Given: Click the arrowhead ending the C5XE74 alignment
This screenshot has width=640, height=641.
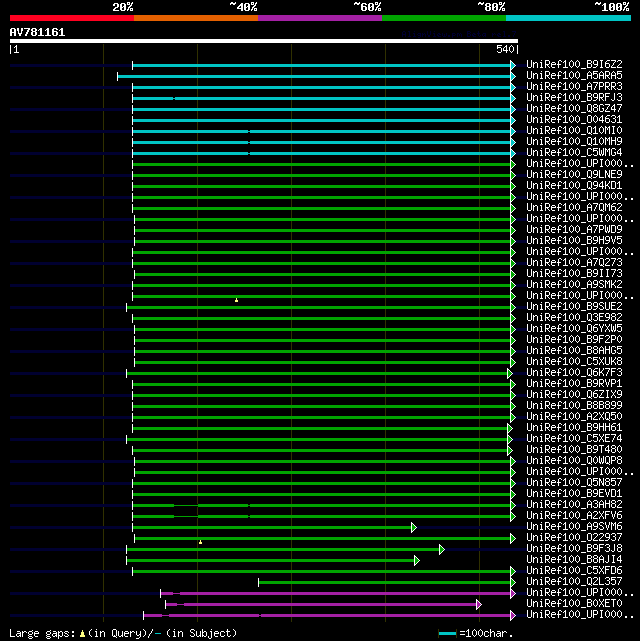Looking at the screenshot, I should [x=510, y=439].
